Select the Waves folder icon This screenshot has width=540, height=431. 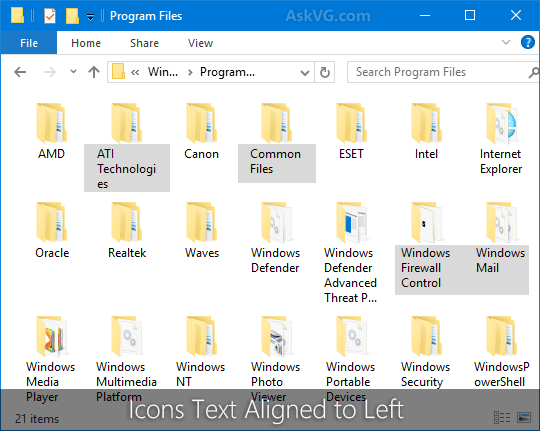click(x=201, y=222)
